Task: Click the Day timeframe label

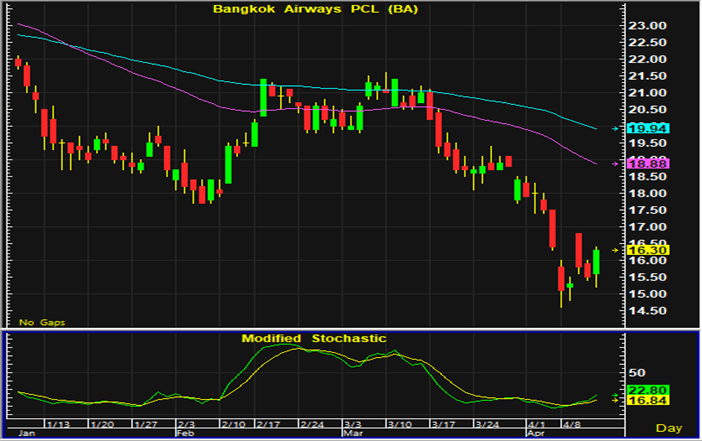Action: click(x=681, y=427)
